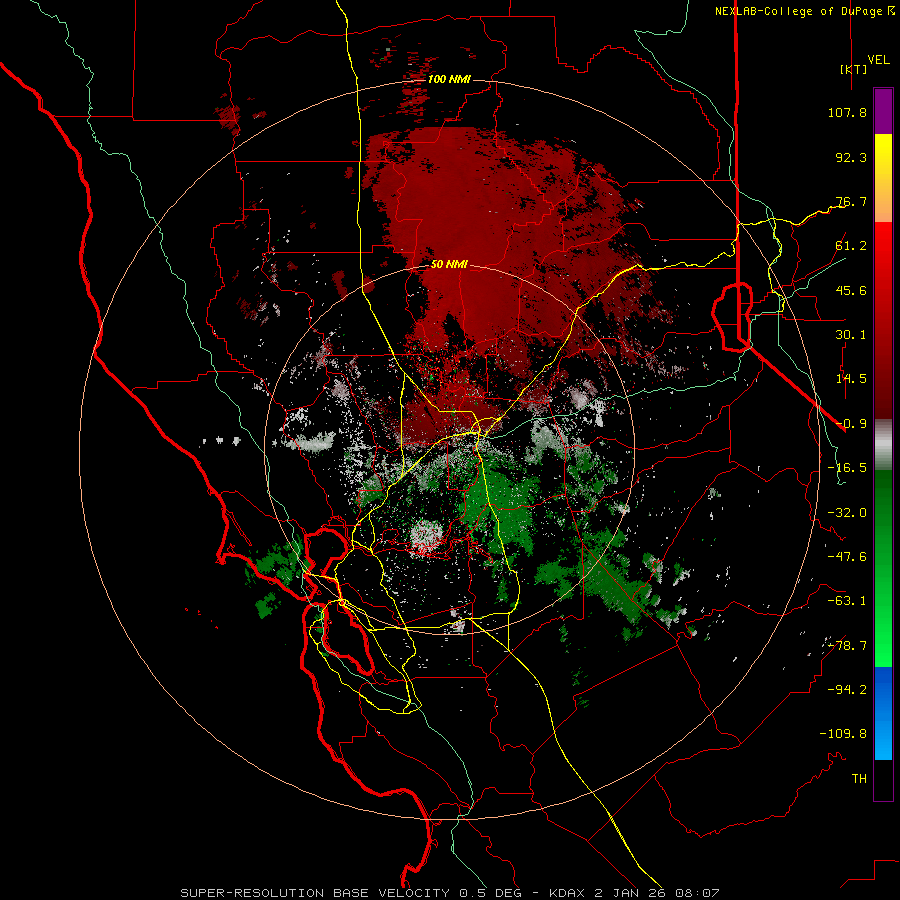Select the 107.8 velocity scale value

[x=847, y=112]
